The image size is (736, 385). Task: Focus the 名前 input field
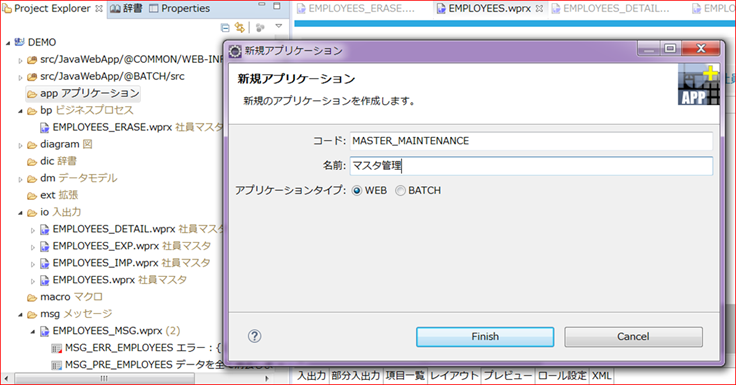point(531,166)
